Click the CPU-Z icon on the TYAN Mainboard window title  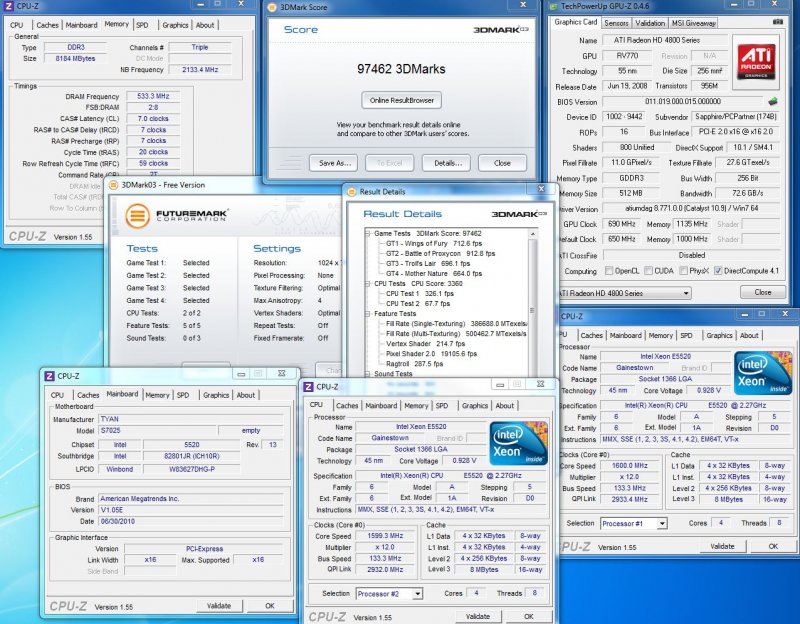point(49,376)
